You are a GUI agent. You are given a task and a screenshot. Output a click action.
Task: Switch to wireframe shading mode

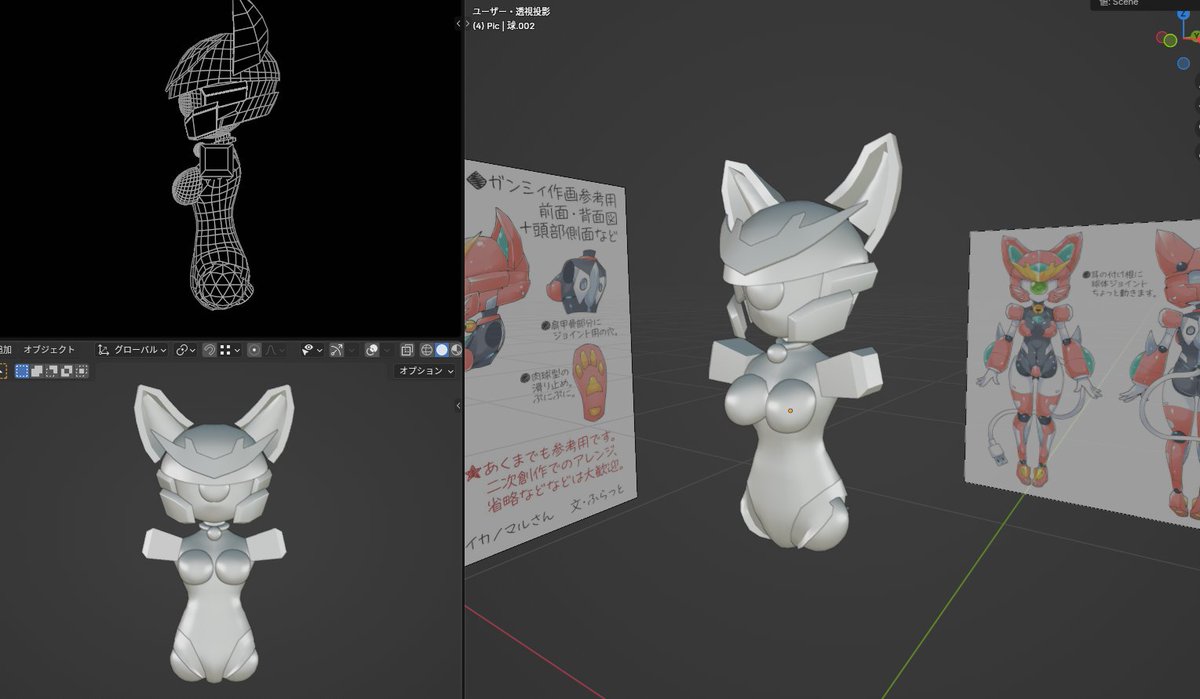[x=426, y=350]
